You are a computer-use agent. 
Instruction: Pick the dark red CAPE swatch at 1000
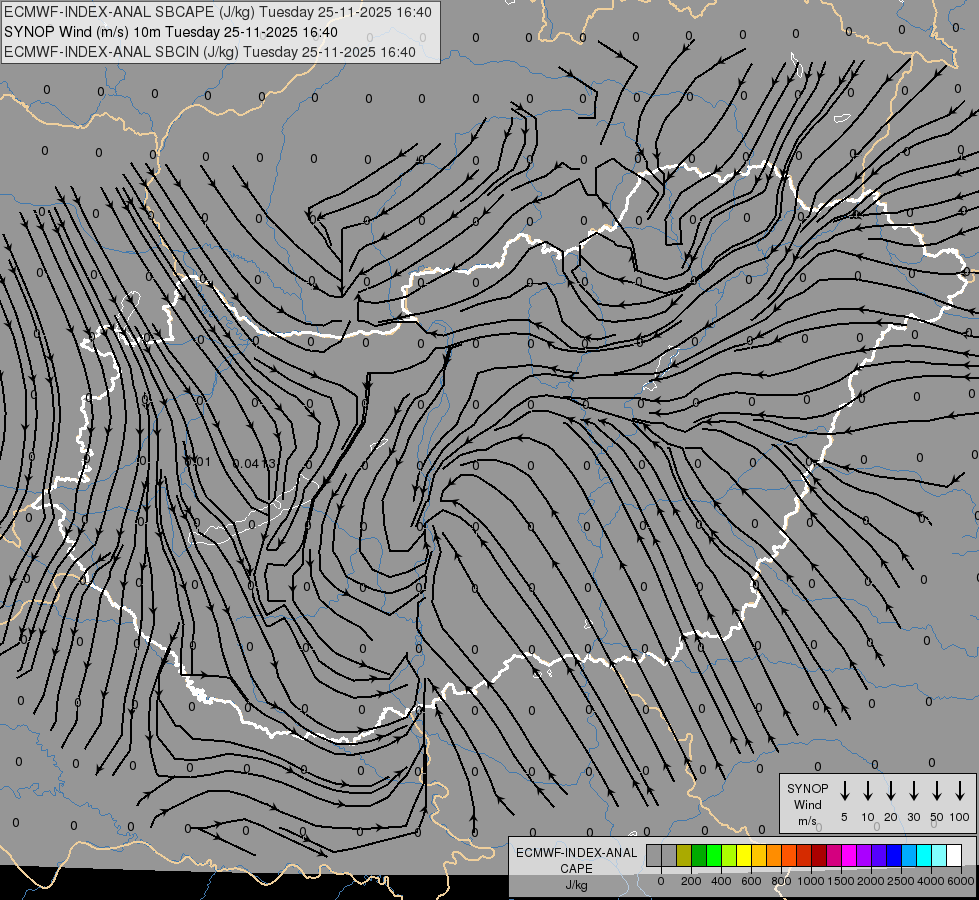(819, 856)
